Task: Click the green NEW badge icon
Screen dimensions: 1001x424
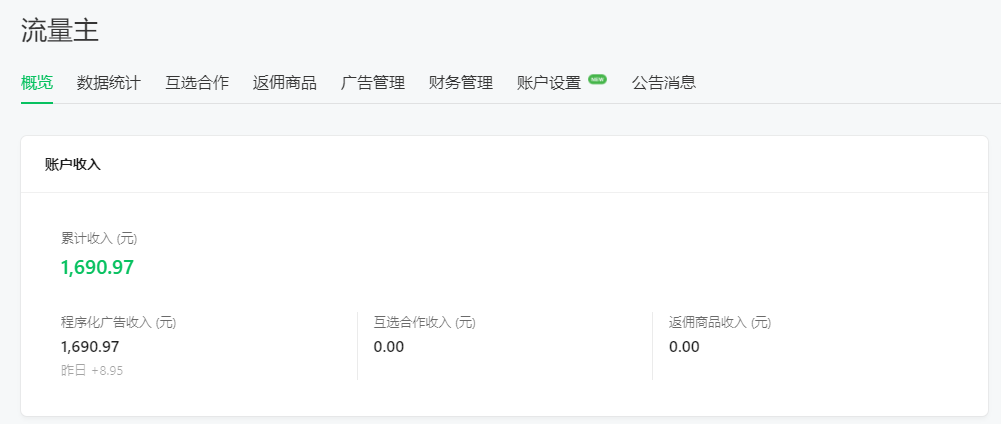Action: pyautogui.click(x=598, y=79)
